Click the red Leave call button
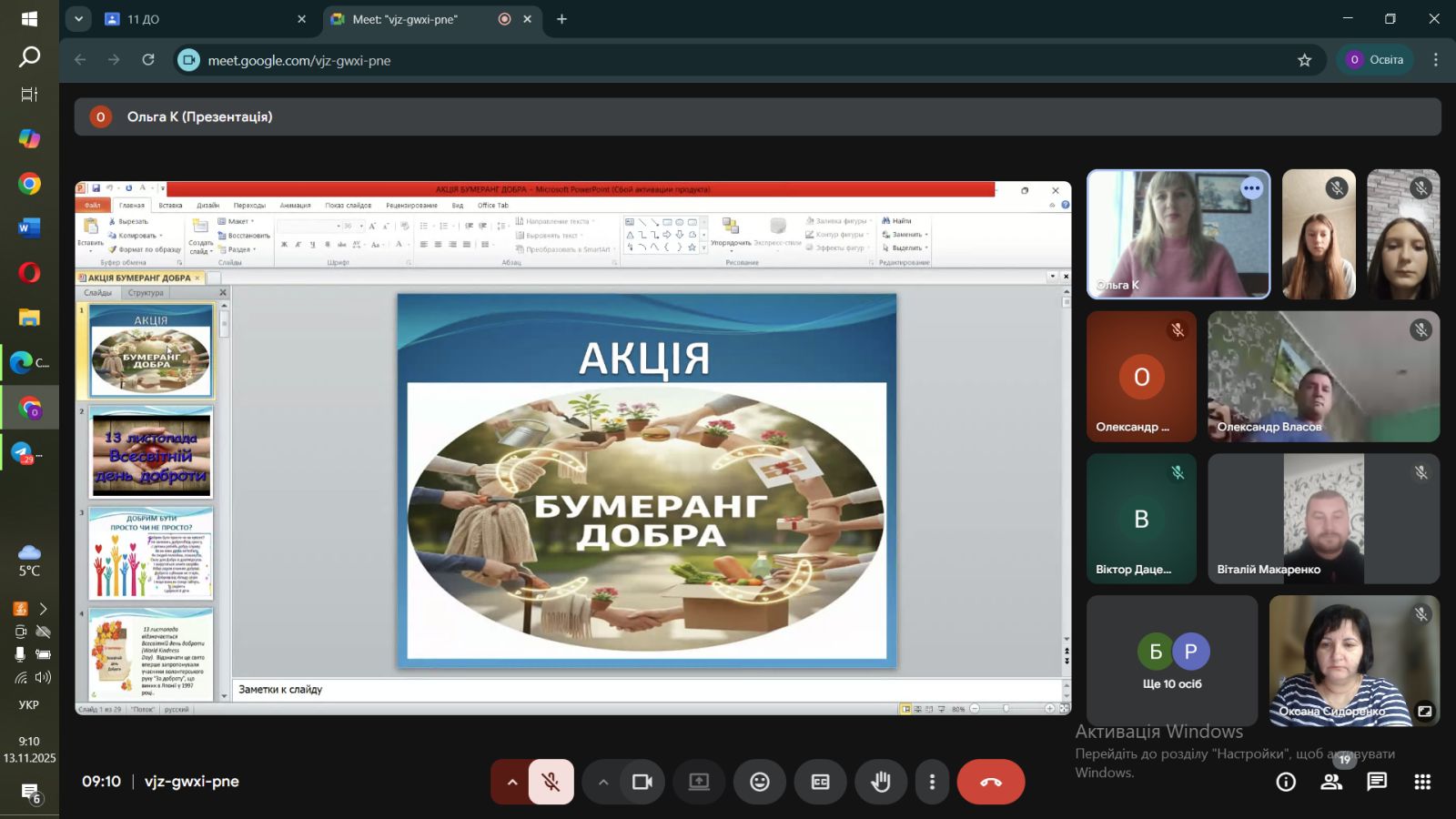This screenshot has height=819, width=1456. (x=990, y=782)
